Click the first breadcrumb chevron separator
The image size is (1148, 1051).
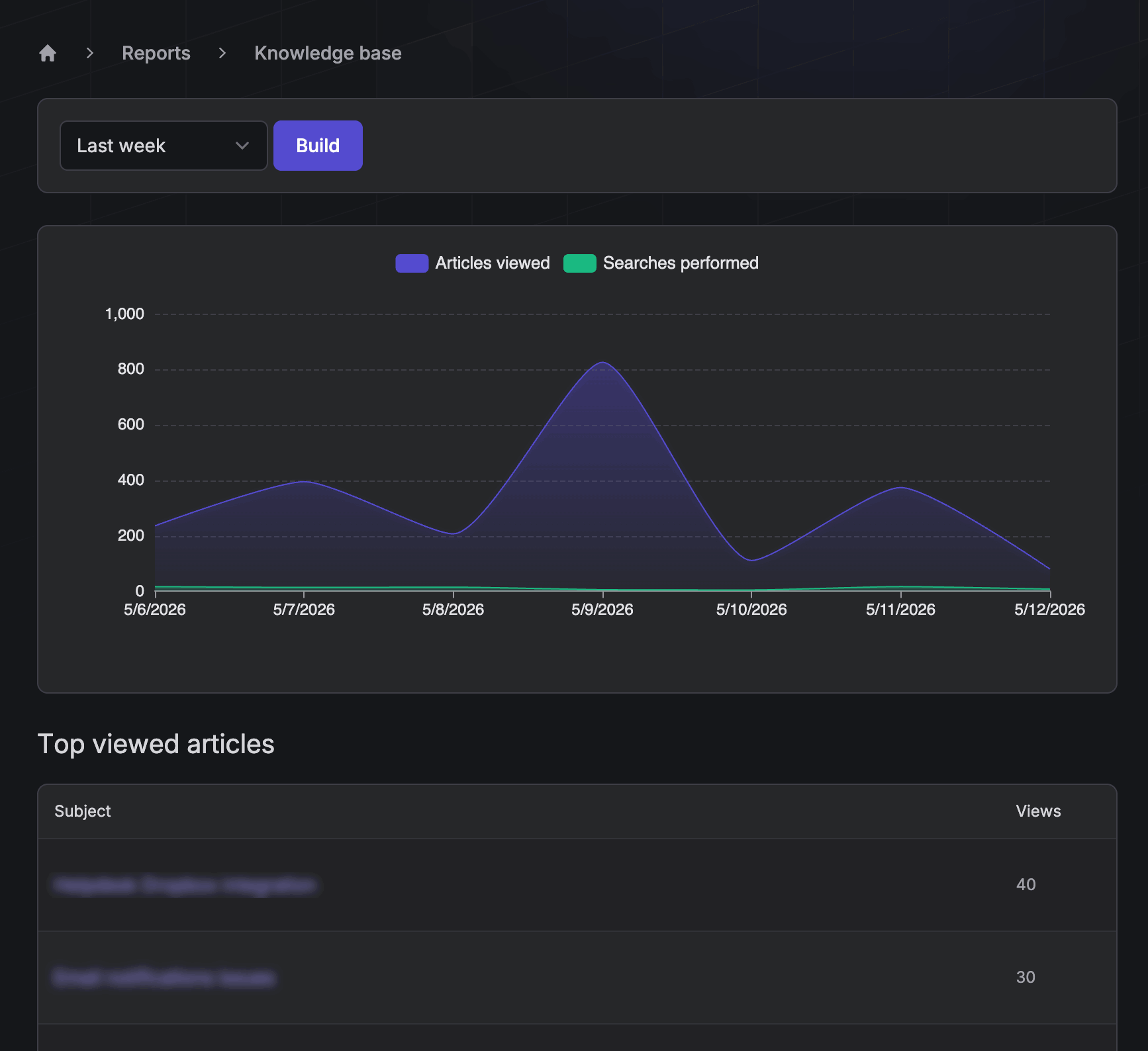[x=90, y=53]
